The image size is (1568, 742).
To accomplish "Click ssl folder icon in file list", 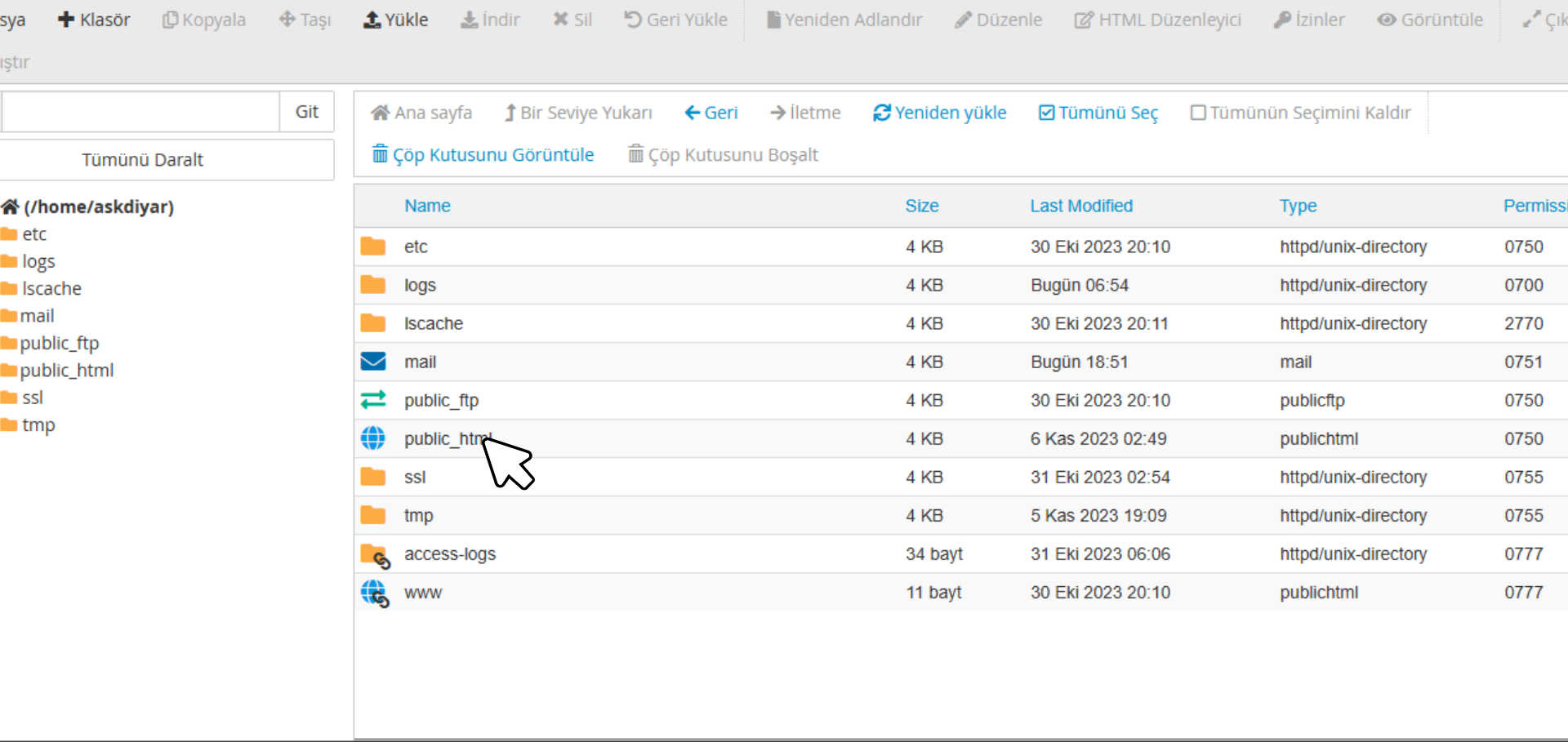I will tap(373, 476).
